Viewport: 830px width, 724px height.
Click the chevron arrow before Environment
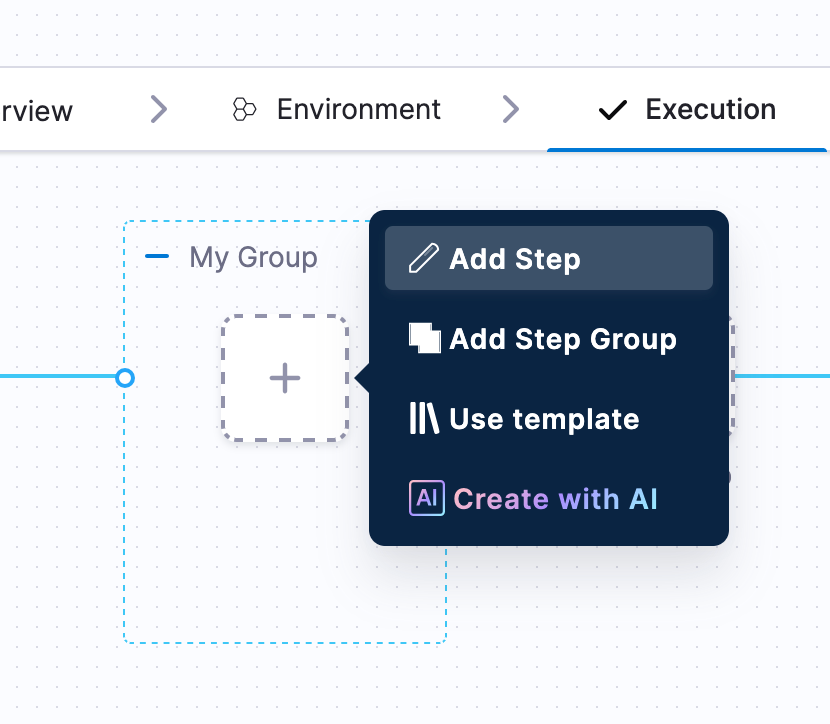pyautogui.click(x=159, y=109)
